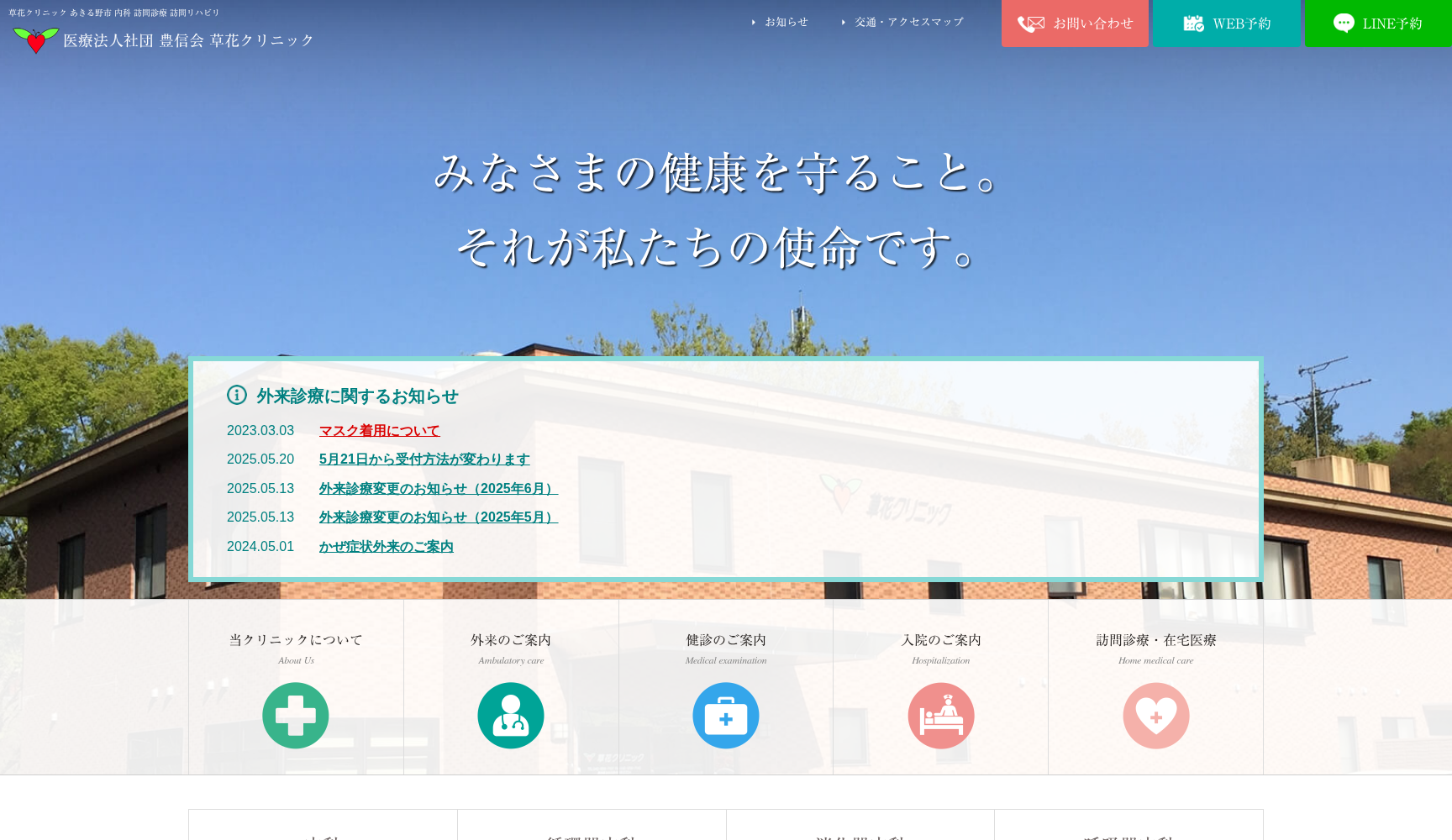Open 交通・アクセスマップ from the navigation

tap(908, 23)
